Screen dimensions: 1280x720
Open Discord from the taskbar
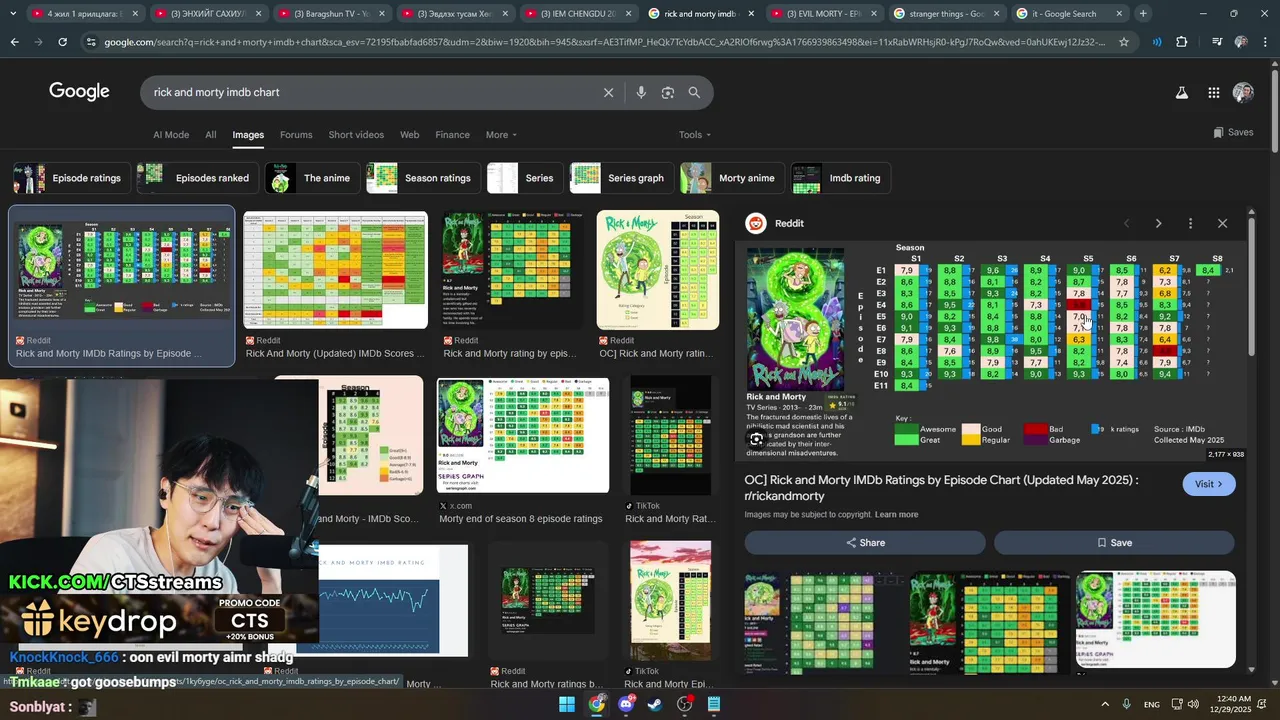tap(626, 704)
